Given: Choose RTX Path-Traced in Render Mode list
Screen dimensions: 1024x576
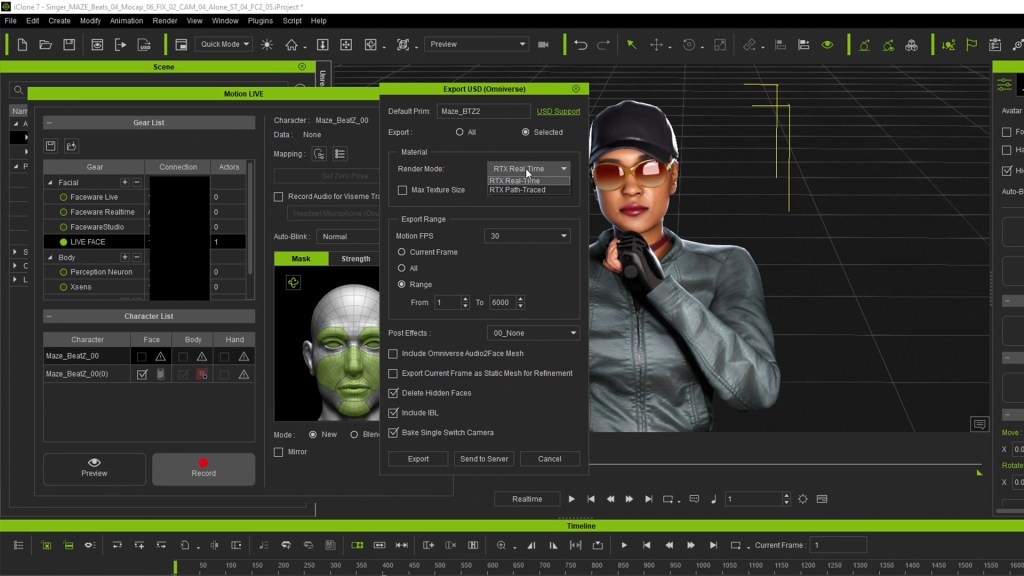Looking at the screenshot, I should click(518, 190).
